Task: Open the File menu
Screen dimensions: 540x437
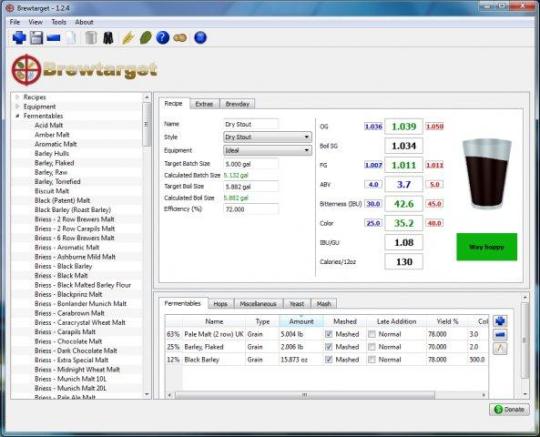Action: click(x=15, y=22)
